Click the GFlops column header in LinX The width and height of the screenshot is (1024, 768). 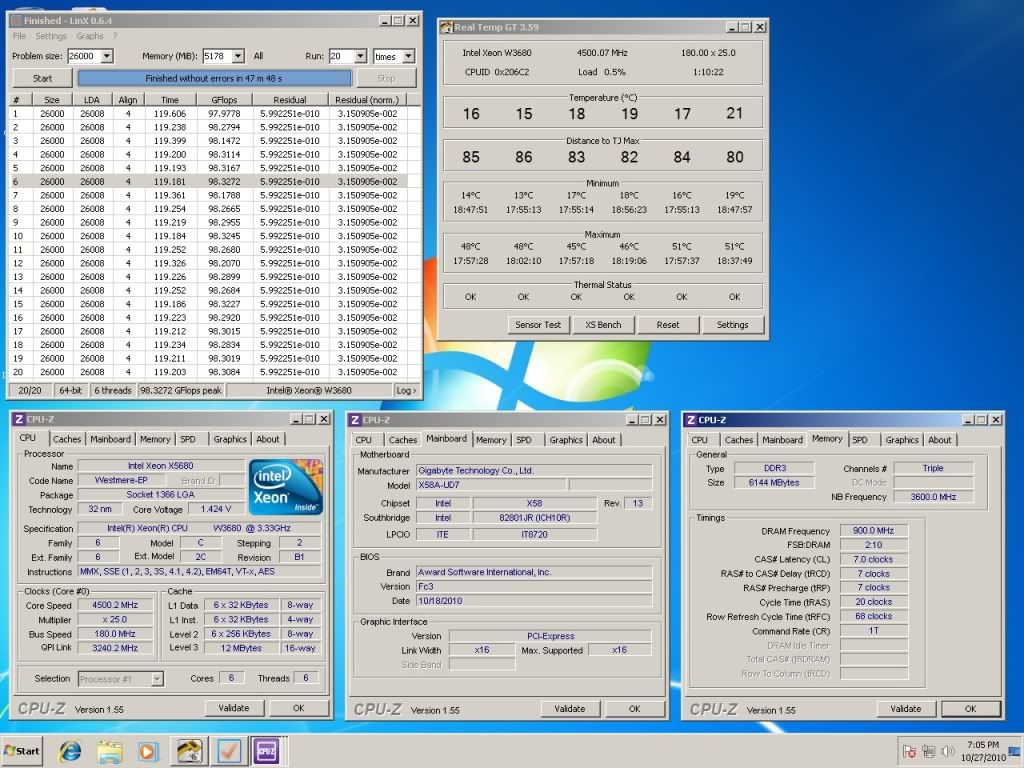point(224,100)
